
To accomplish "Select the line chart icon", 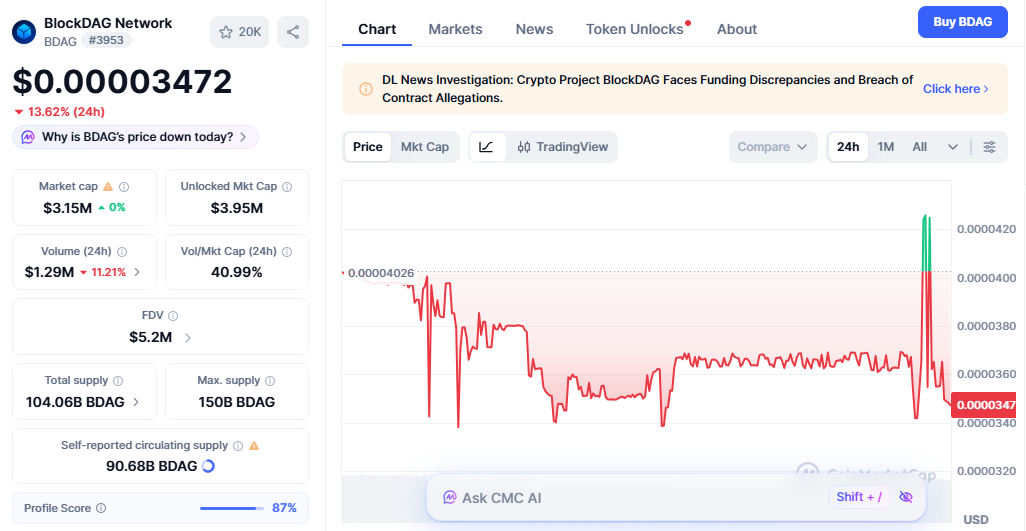I will (486, 147).
